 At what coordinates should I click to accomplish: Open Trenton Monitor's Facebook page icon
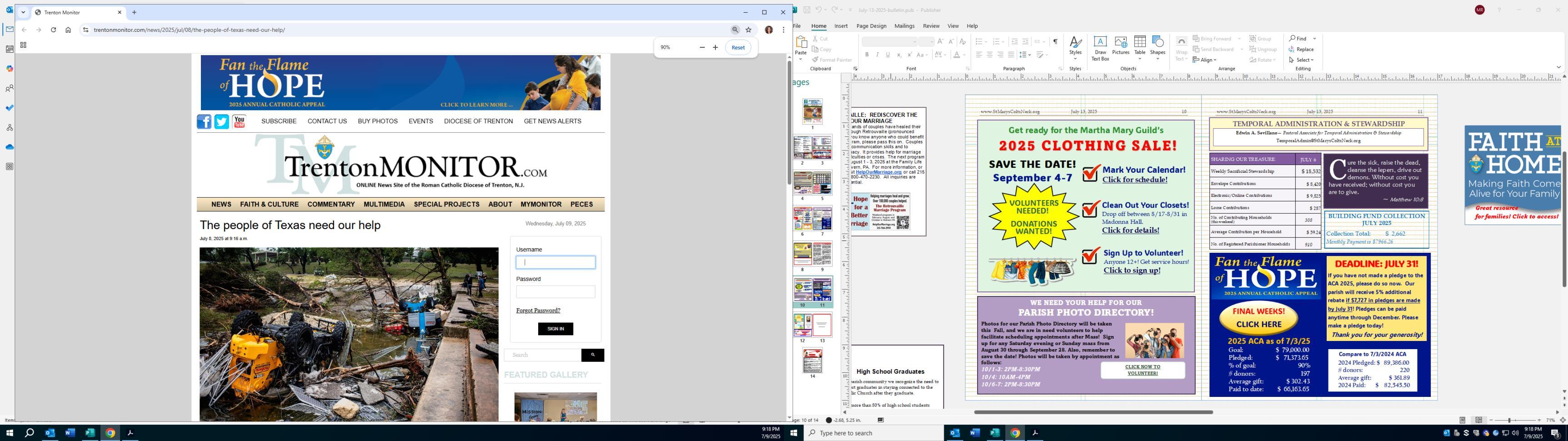[x=204, y=122]
